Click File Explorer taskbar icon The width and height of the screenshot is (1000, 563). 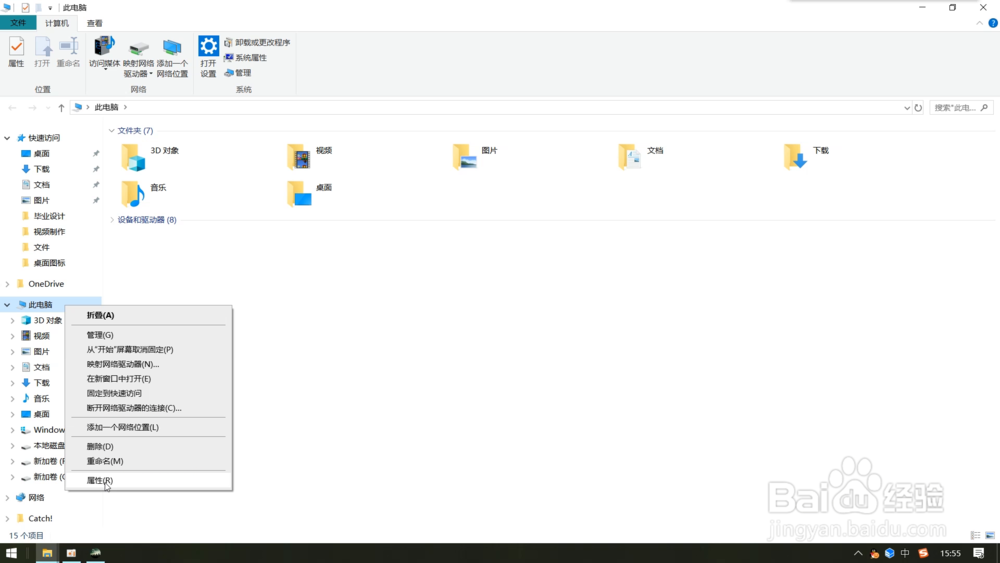pos(47,553)
